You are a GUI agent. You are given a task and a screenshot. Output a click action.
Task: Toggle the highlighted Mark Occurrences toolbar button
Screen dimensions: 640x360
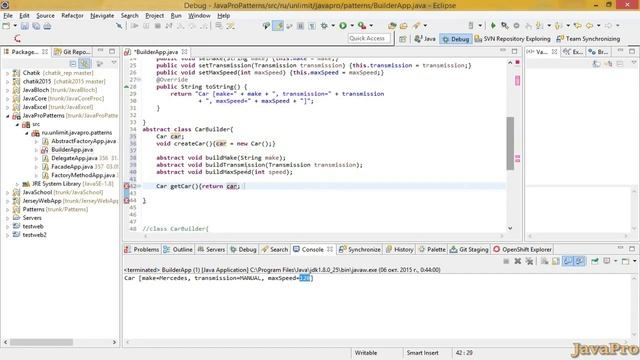point(278,26)
